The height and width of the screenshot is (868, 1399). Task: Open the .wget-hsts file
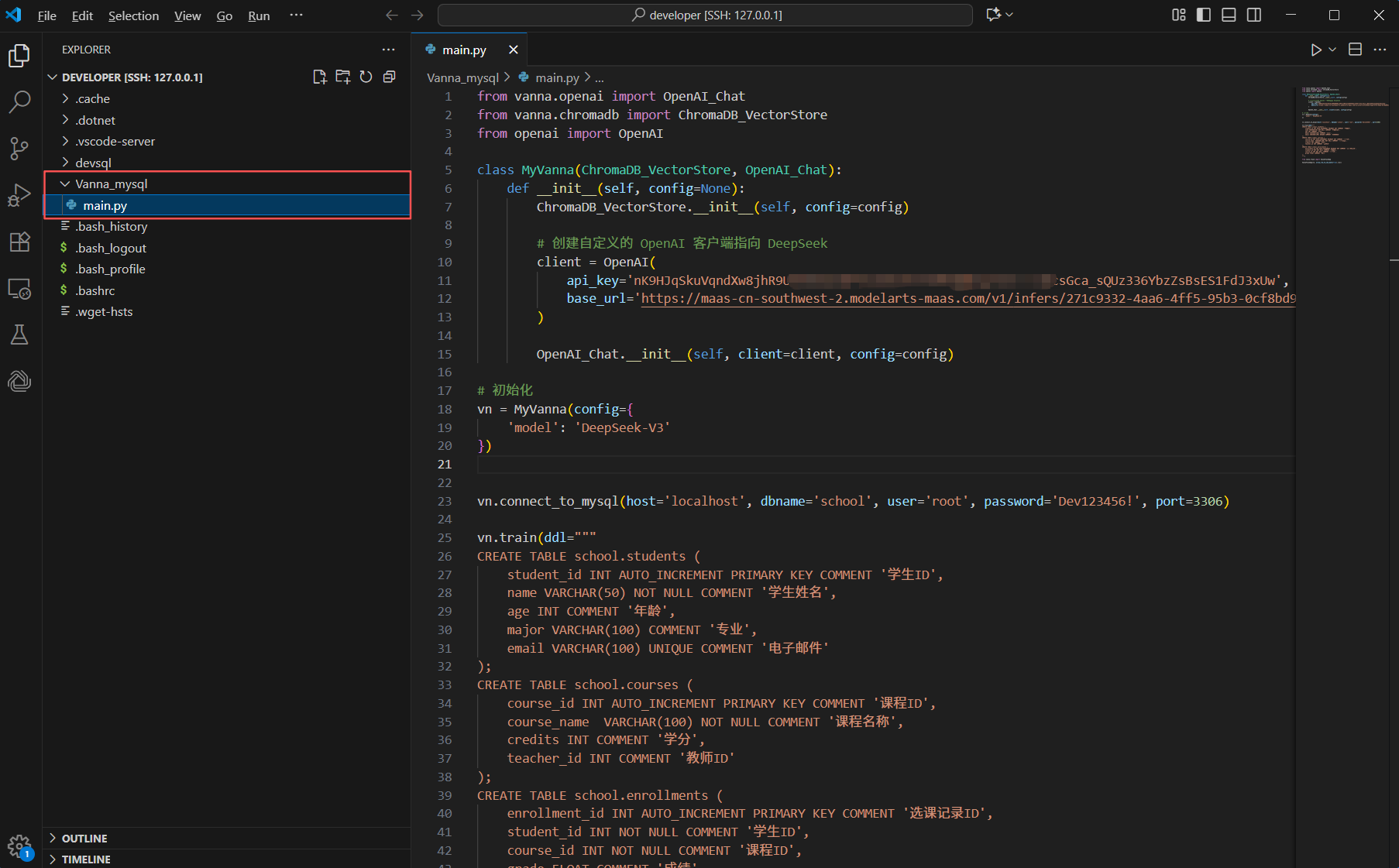(x=226, y=311)
